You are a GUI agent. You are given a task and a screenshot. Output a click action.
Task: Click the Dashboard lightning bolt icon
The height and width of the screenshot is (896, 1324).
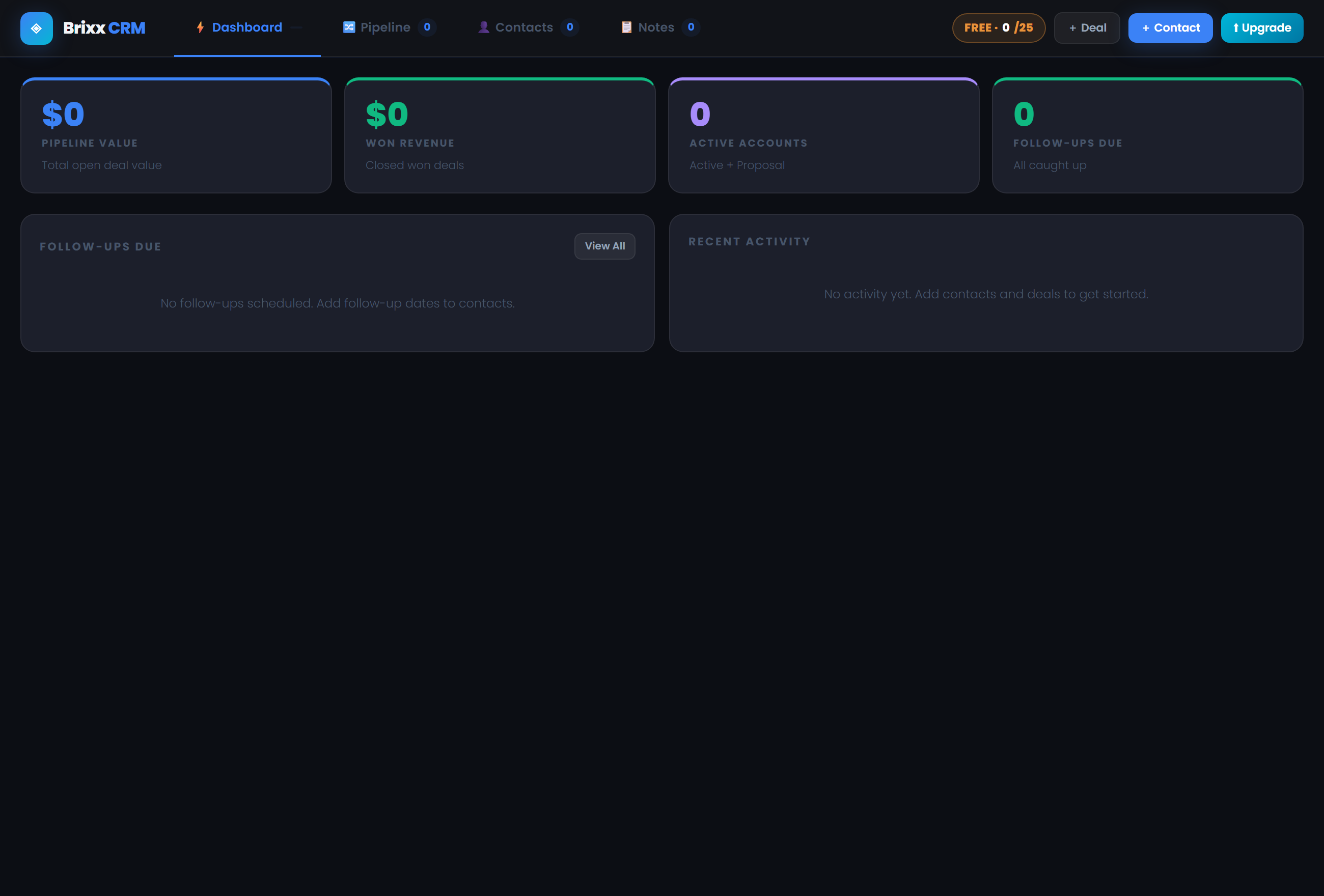click(200, 27)
